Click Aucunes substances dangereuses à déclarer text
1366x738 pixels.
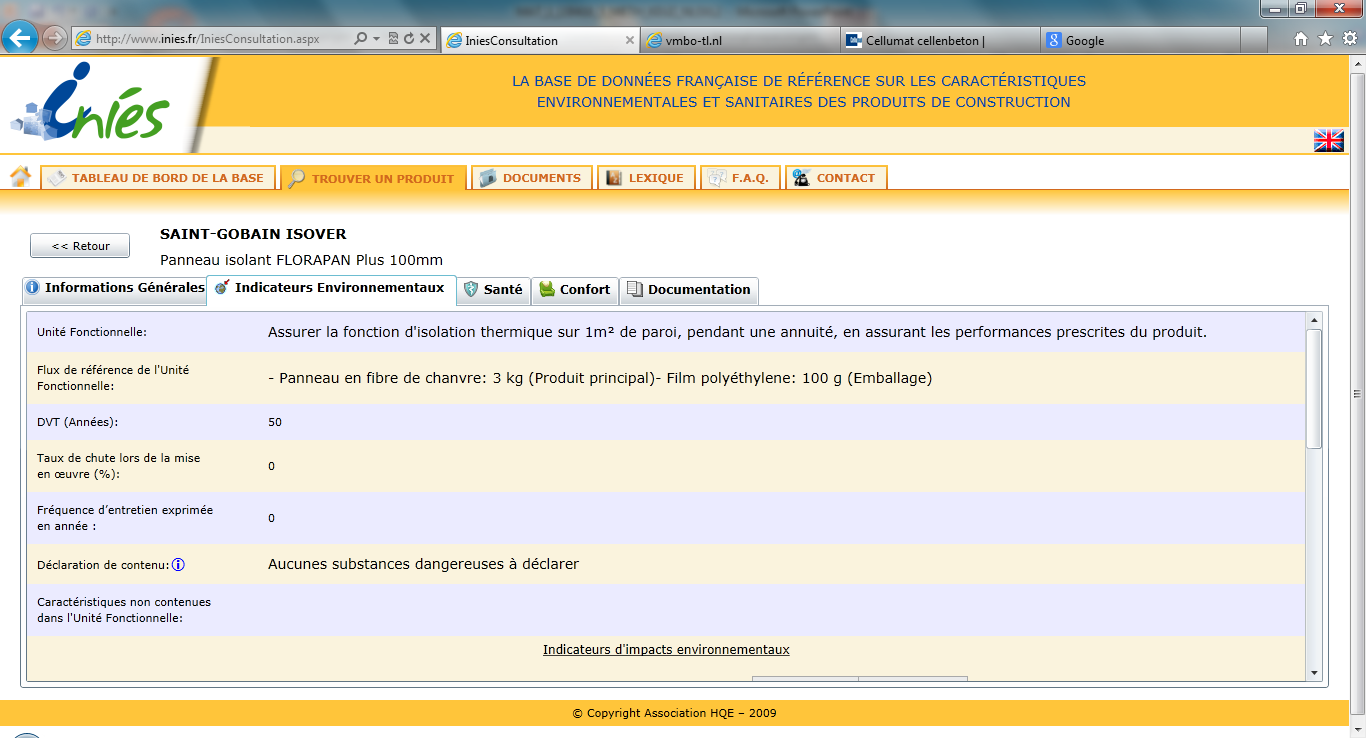[x=423, y=564]
